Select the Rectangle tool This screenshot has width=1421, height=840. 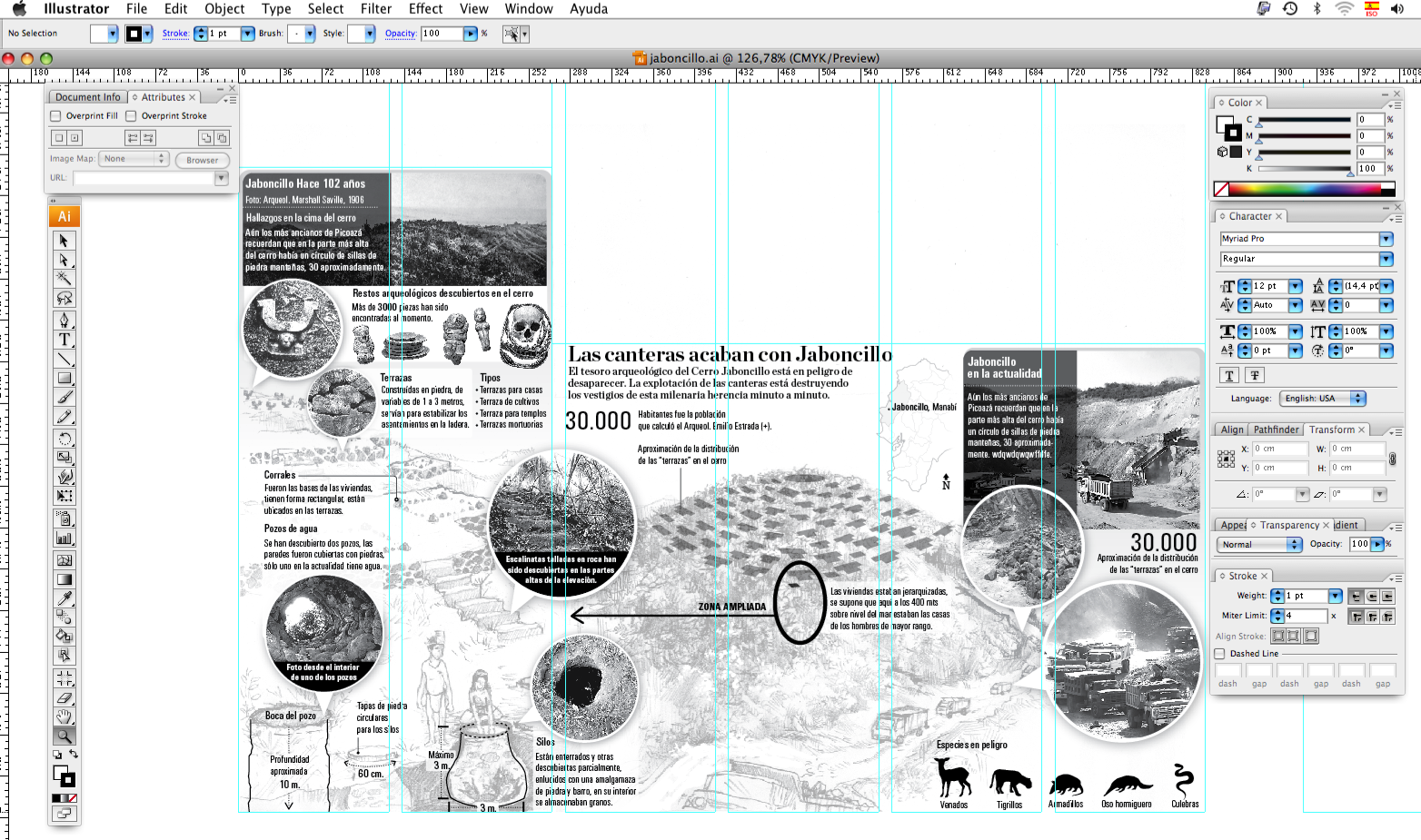[x=64, y=378]
